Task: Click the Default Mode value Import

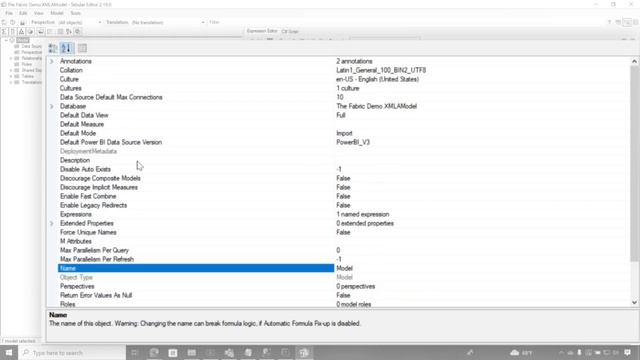Action: tap(344, 133)
